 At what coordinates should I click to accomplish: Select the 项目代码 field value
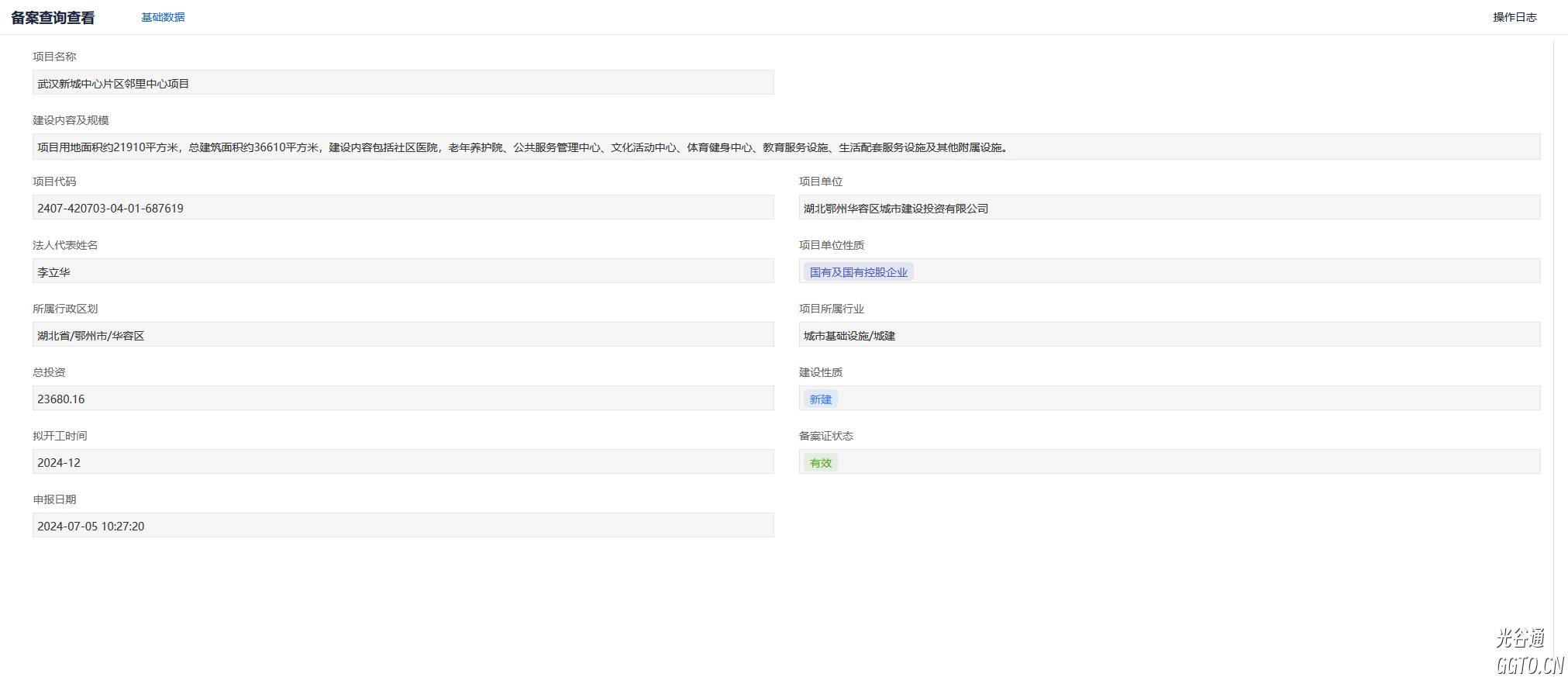tap(403, 208)
